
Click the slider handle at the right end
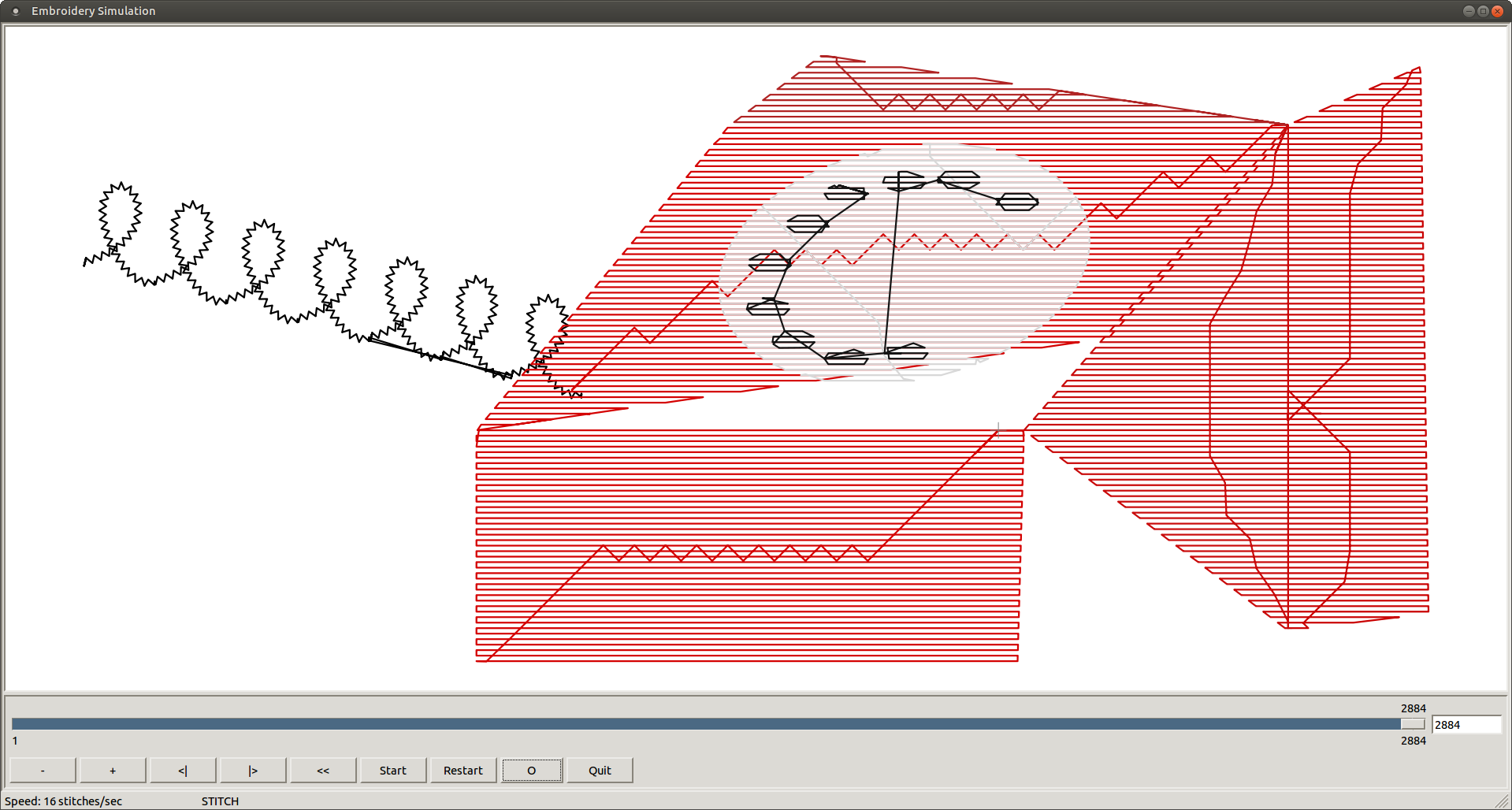(1413, 724)
